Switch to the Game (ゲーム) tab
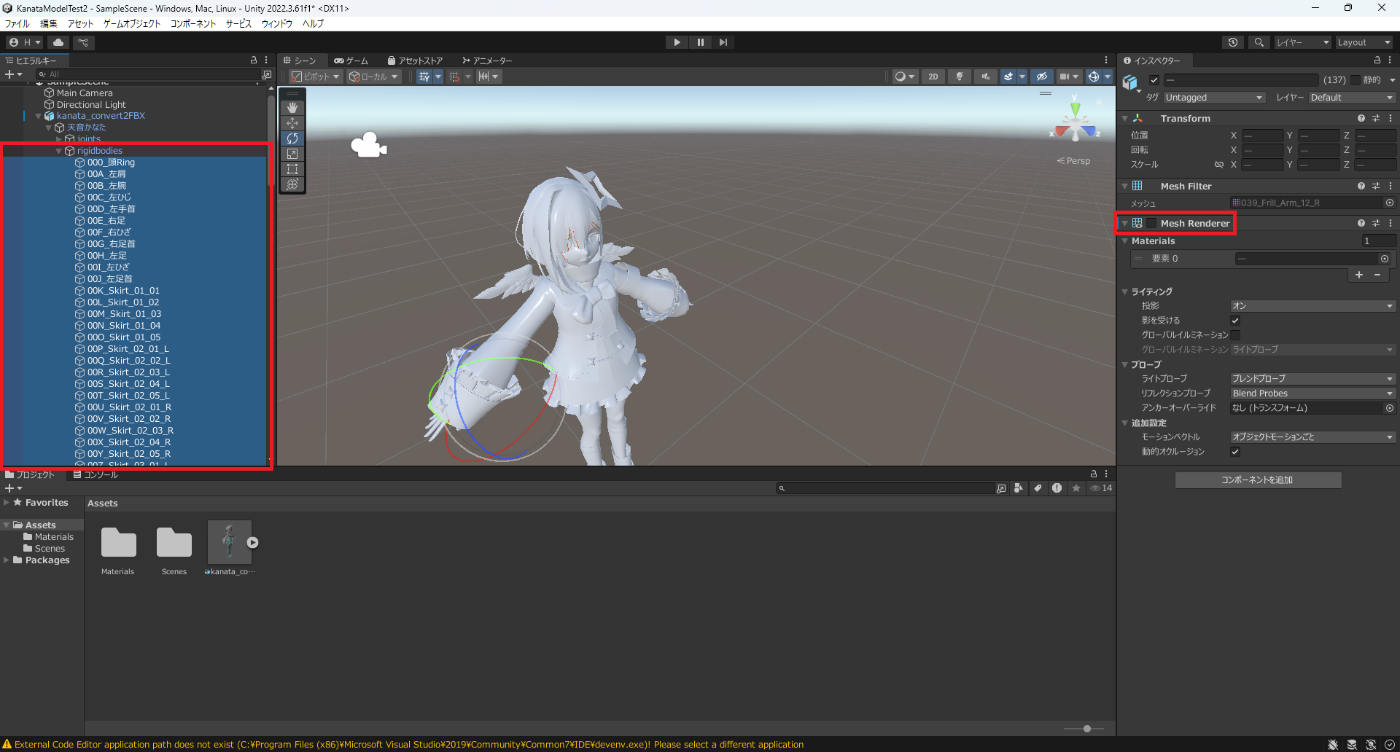 pos(351,61)
